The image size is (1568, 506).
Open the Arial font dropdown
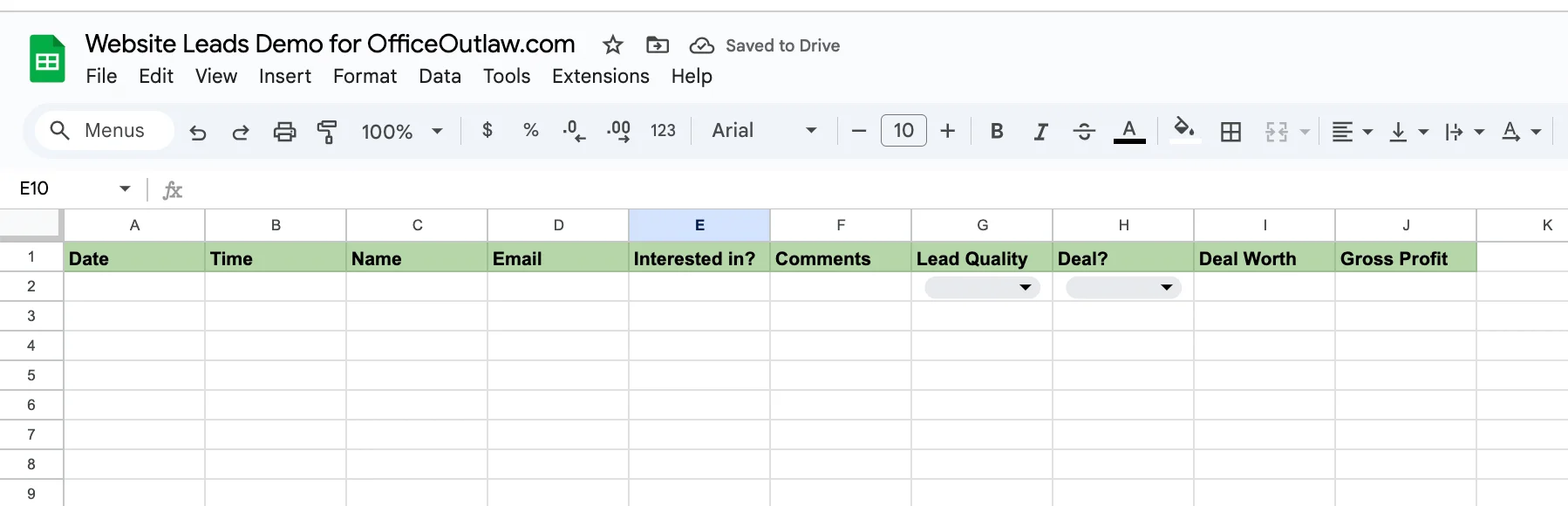(x=764, y=130)
